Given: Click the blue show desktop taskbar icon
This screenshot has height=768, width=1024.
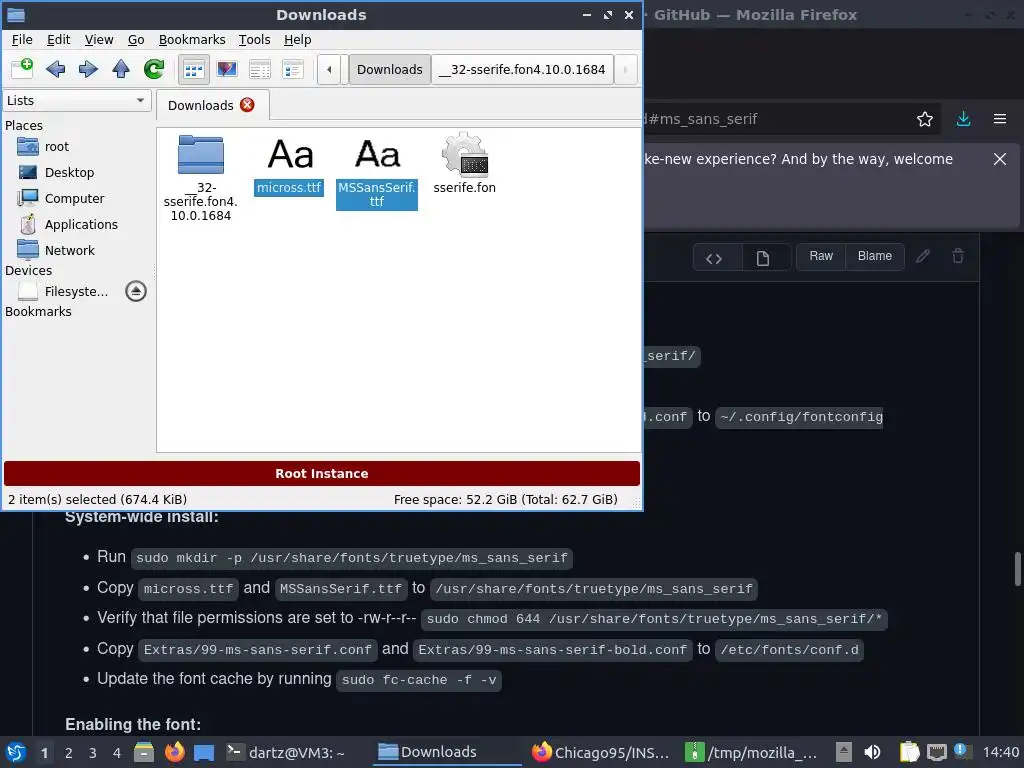Looking at the screenshot, I should pyautogui.click(x=204, y=752).
